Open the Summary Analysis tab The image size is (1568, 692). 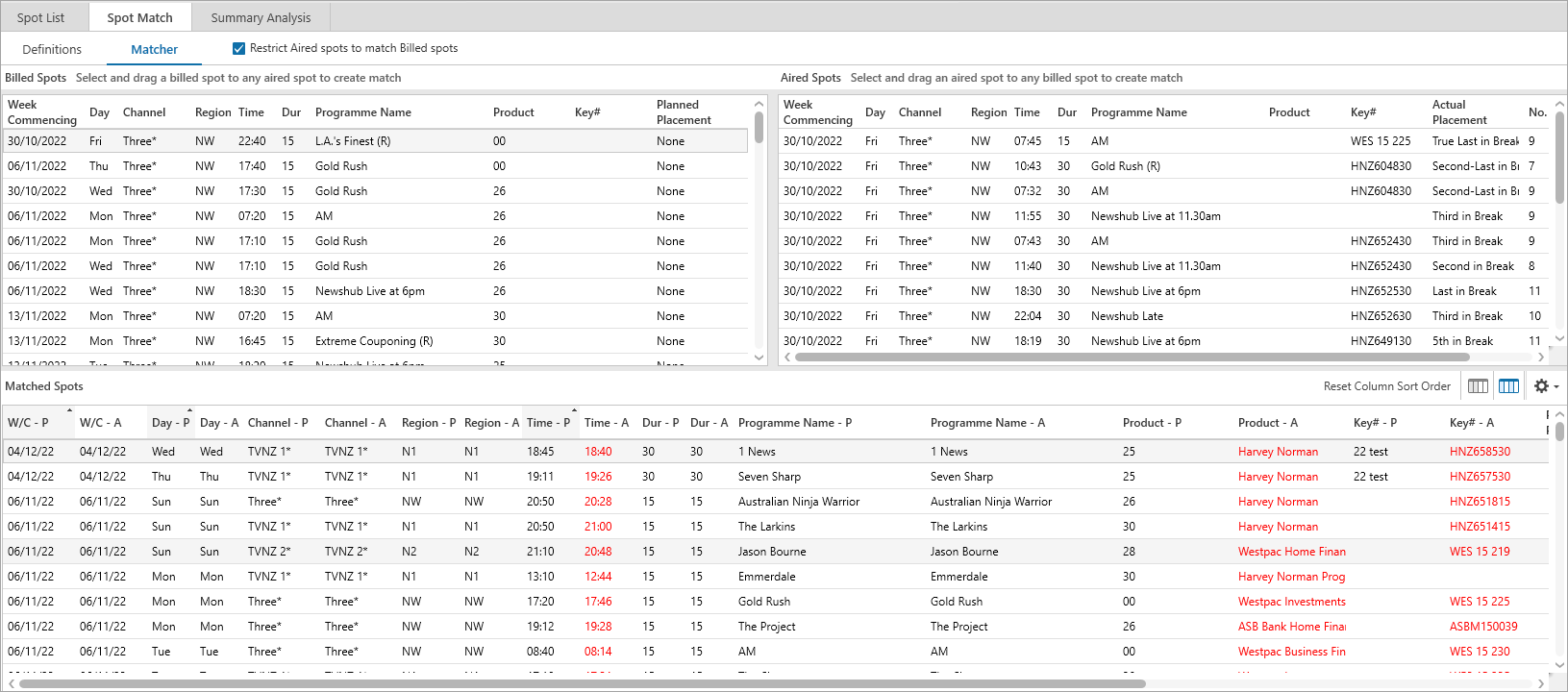[x=261, y=17]
